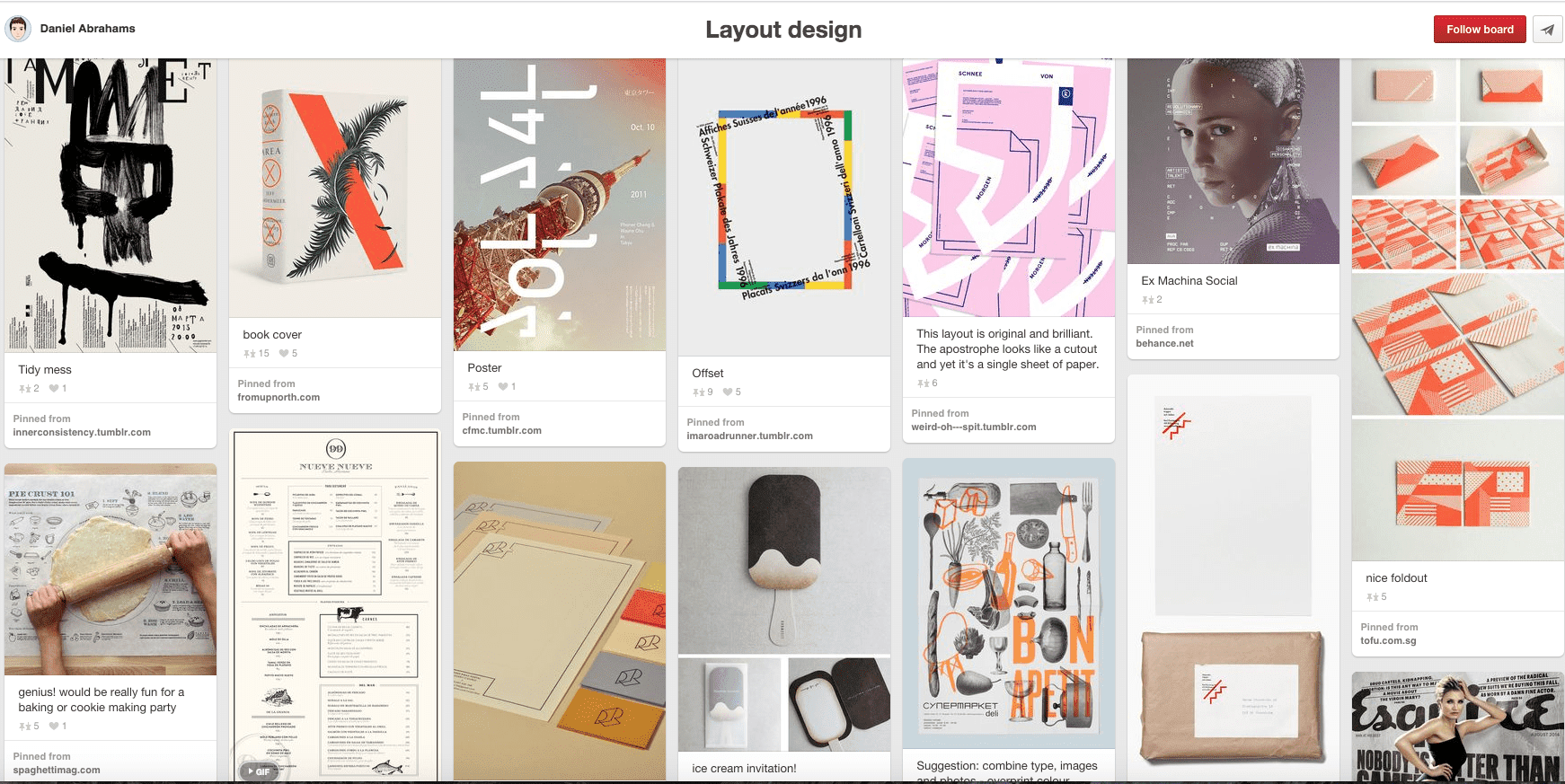This screenshot has height=784, width=1565.
Task: Visit the fromupnorth.com source link
Action: (279, 398)
